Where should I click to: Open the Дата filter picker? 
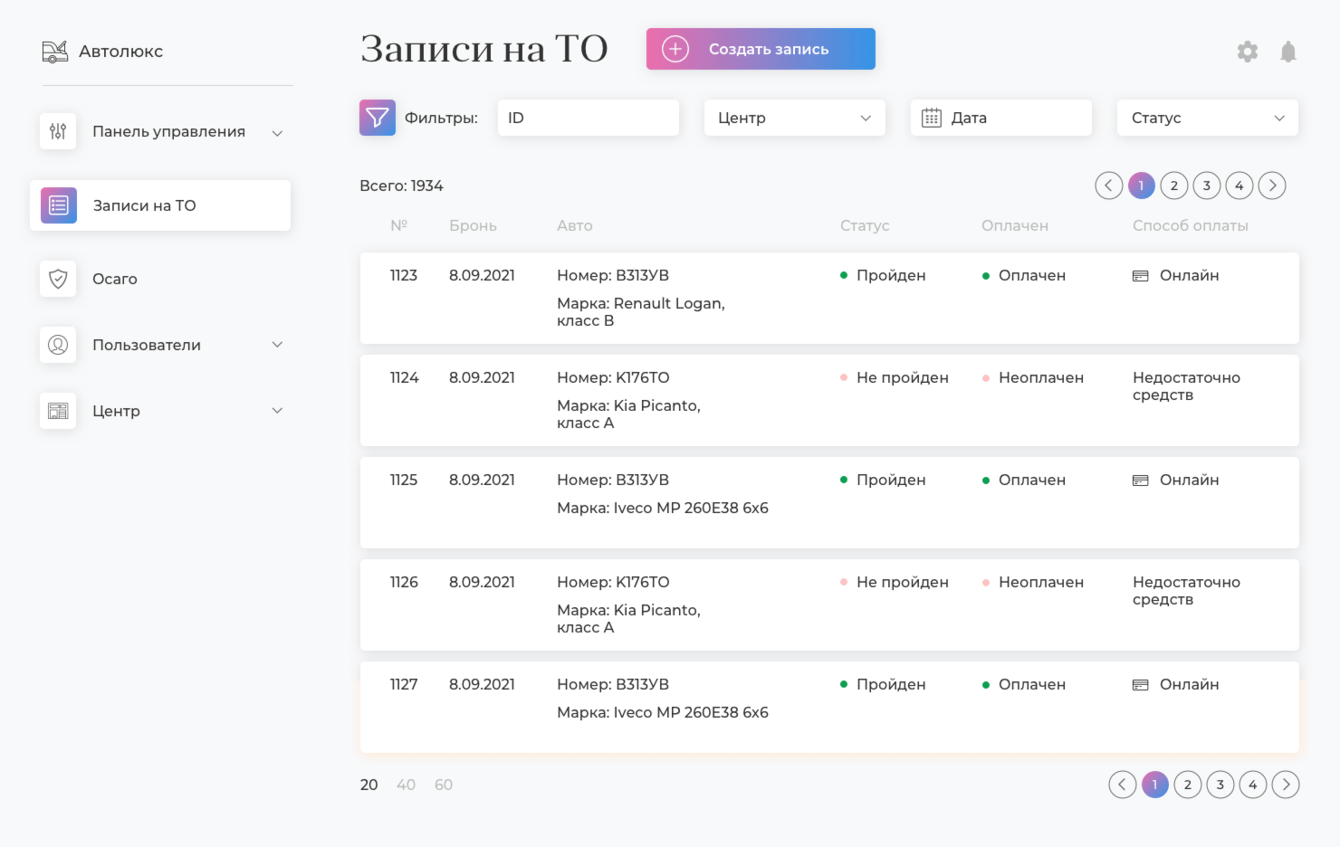point(1001,118)
